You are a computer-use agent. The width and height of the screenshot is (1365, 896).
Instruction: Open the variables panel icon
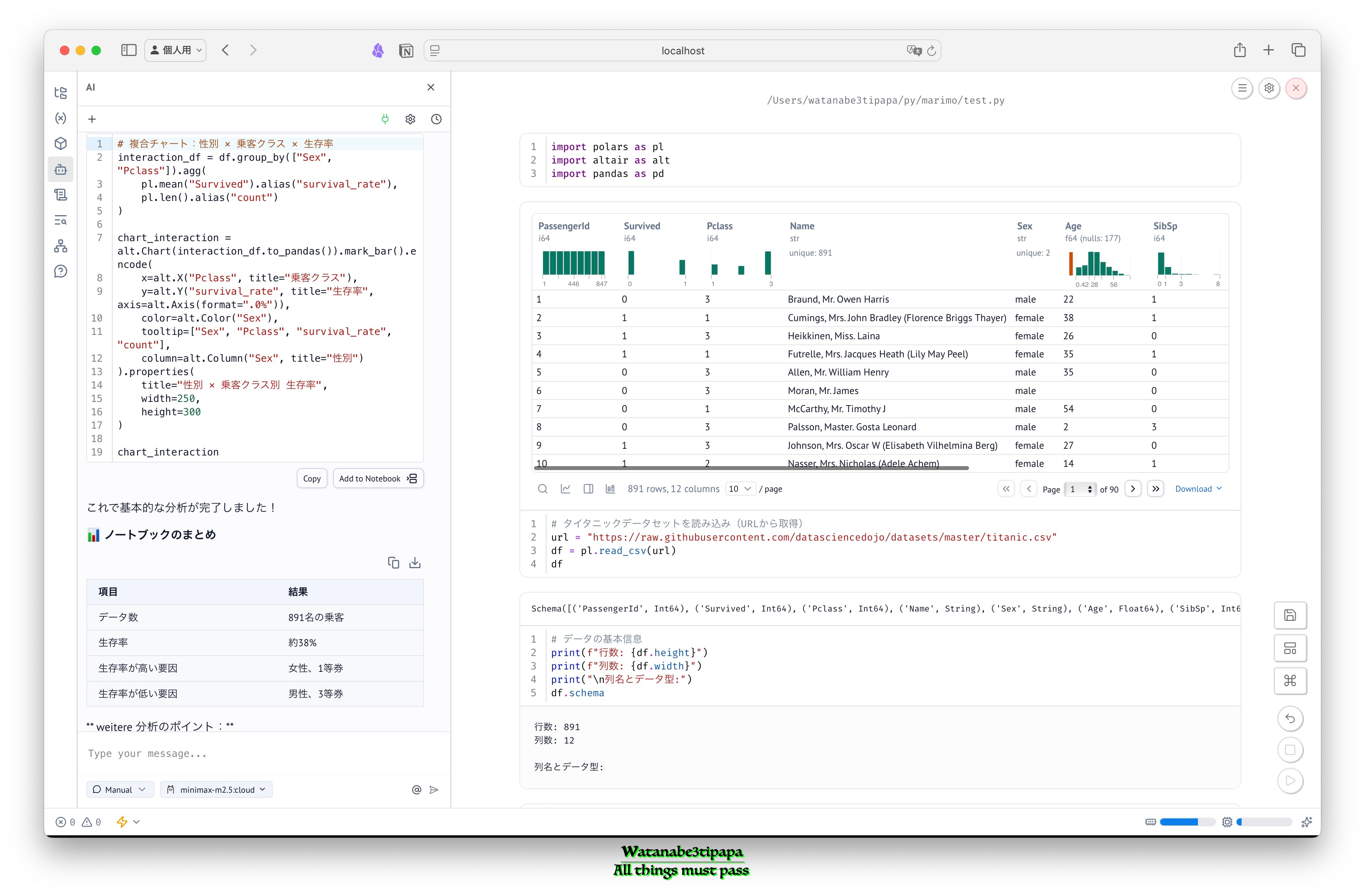(61, 118)
